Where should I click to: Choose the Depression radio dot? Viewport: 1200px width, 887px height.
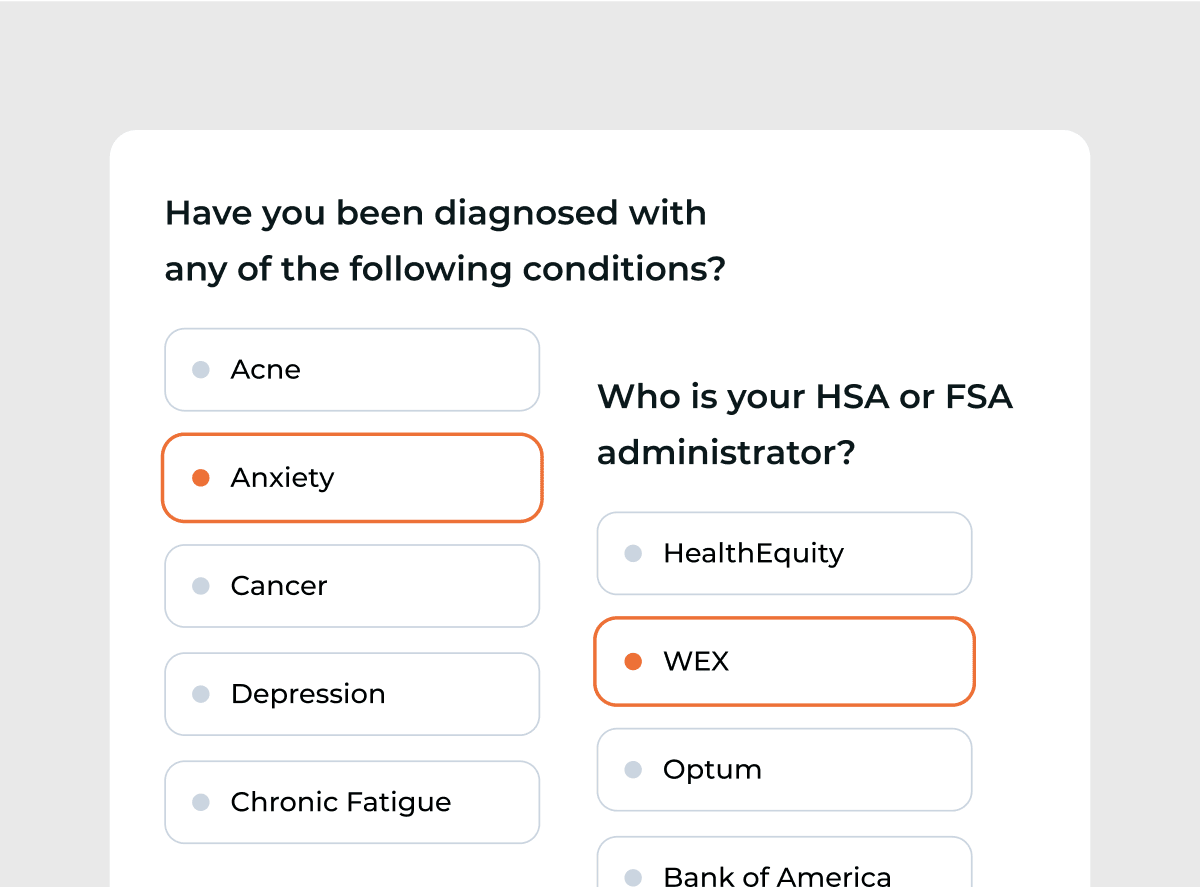tap(201, 694)
